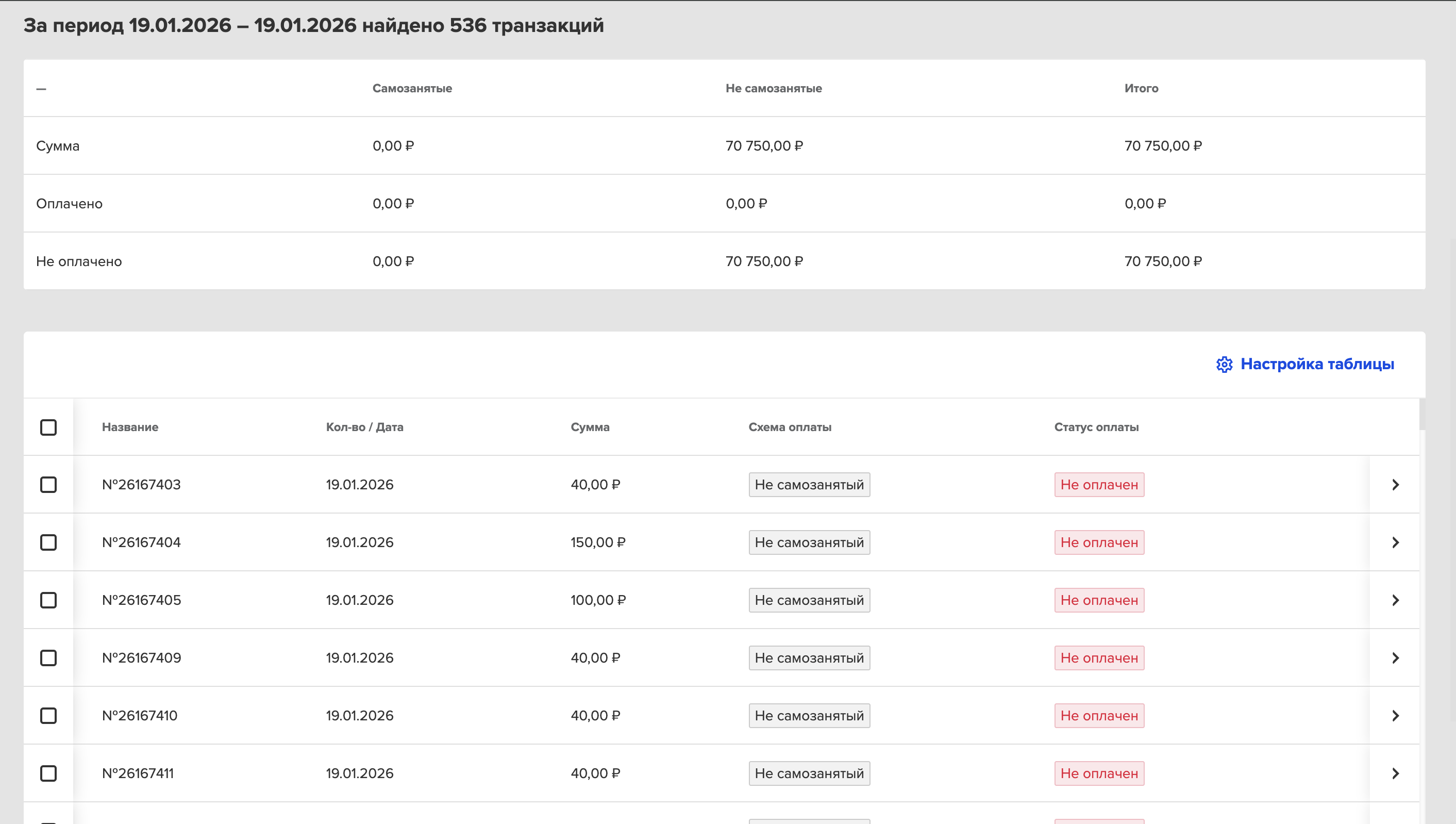Click the Не оплачен badge for №26167403
This screenshot has height=824, width=1456.
pyautogui.click(x=1099, y=485)
